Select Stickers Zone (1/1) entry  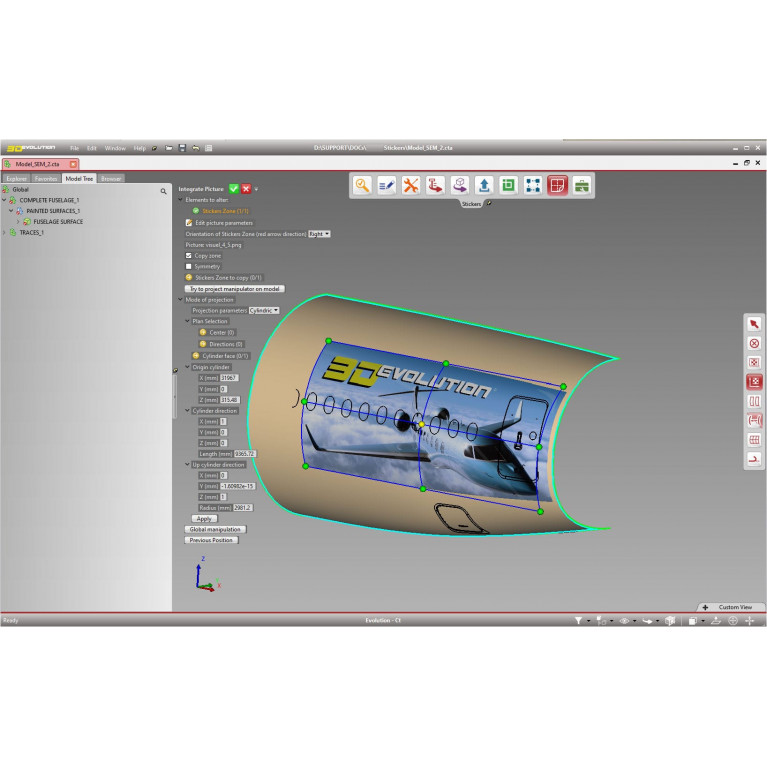(226, 211)
